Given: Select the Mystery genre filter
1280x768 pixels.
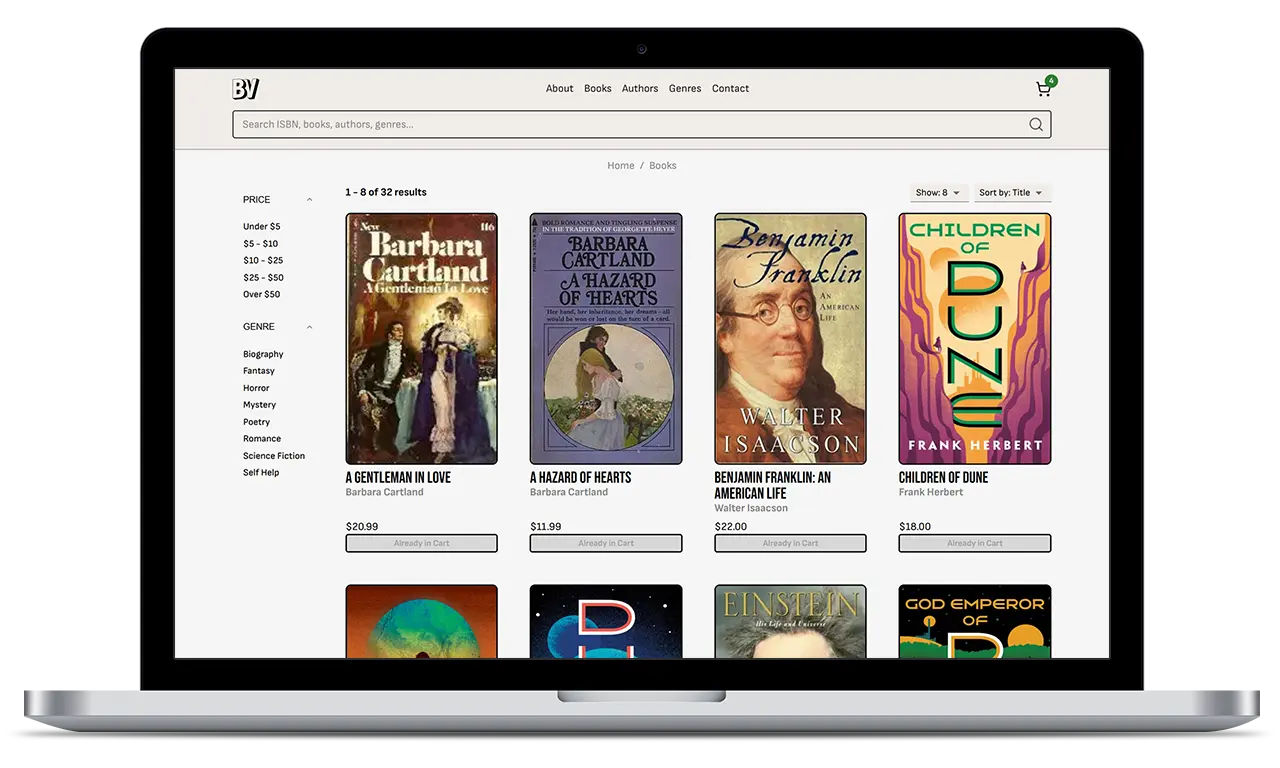Looking at the screenshot, I should [259, 405].
